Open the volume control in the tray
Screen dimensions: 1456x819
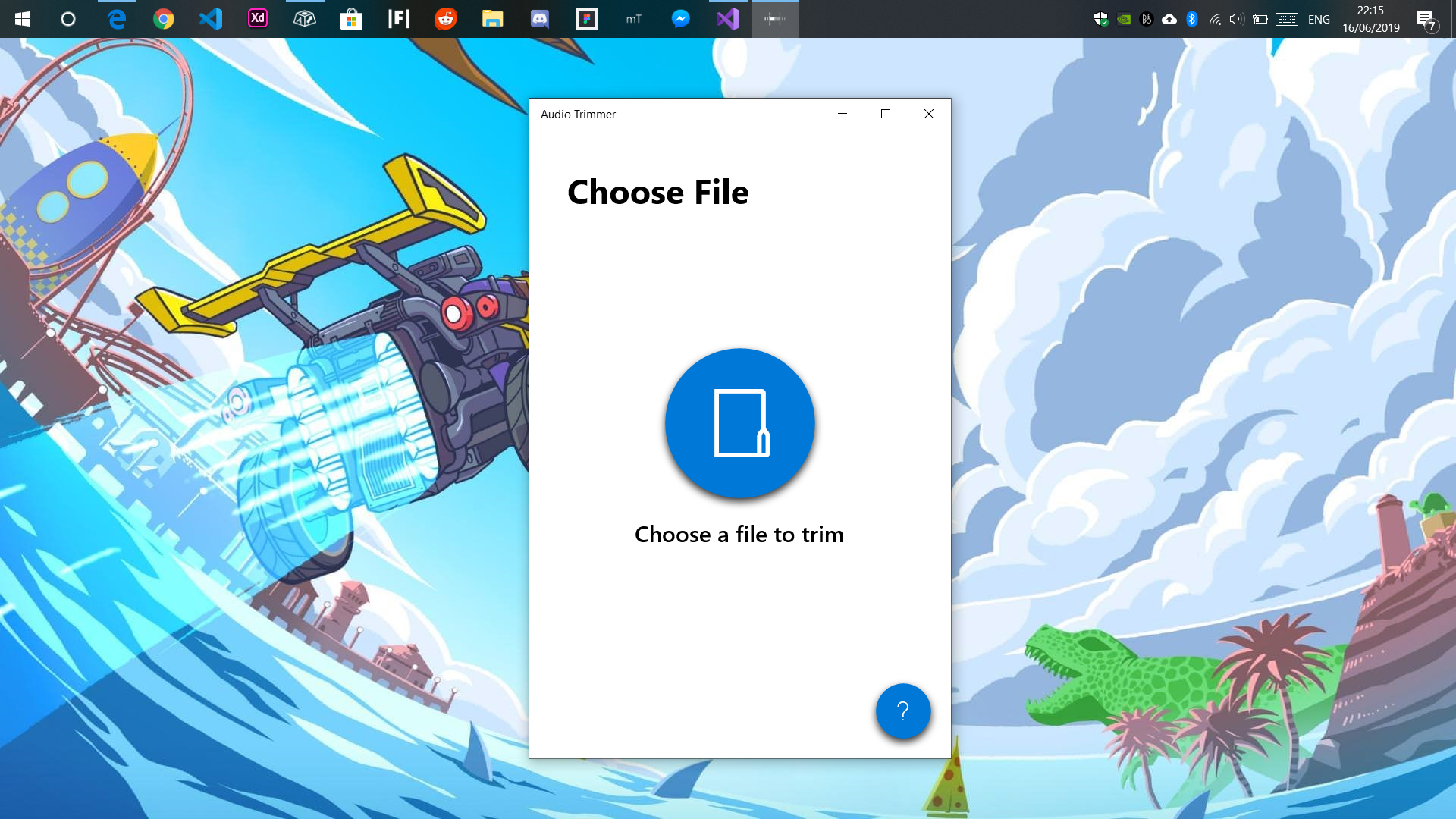[1237, 19]
